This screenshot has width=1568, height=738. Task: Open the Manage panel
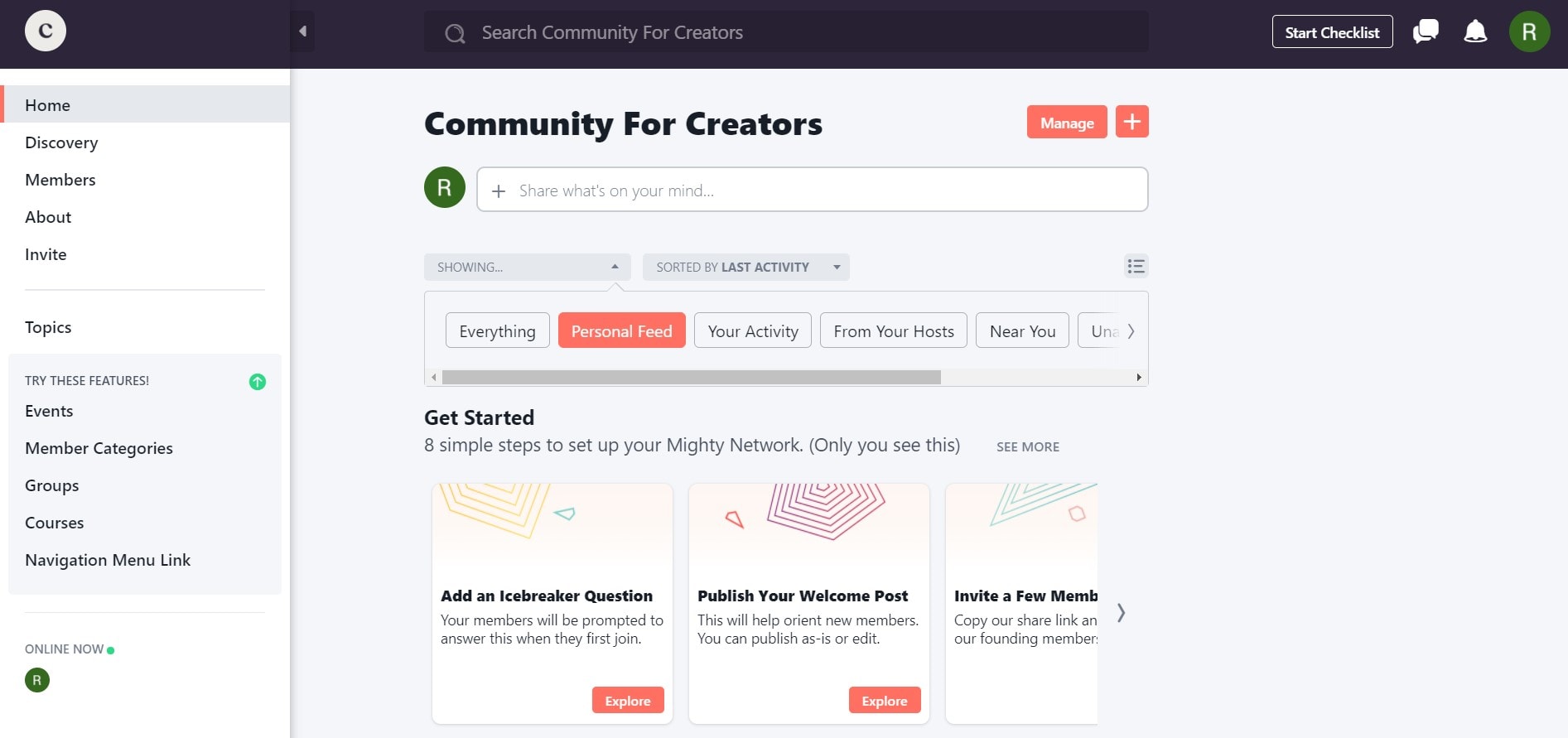click(1066, 122)
